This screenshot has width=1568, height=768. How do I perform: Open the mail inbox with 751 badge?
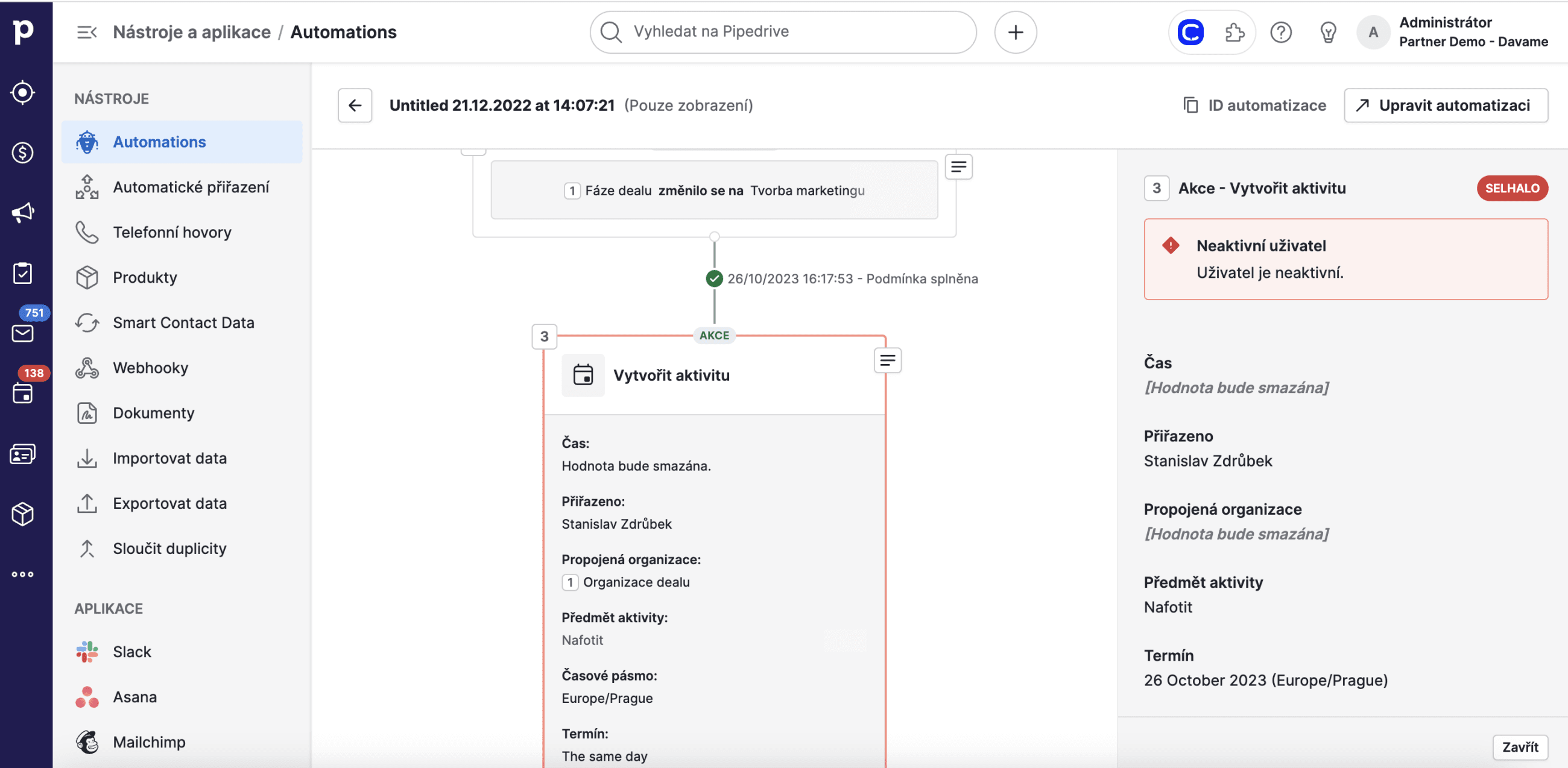click(x=22, y=333)
